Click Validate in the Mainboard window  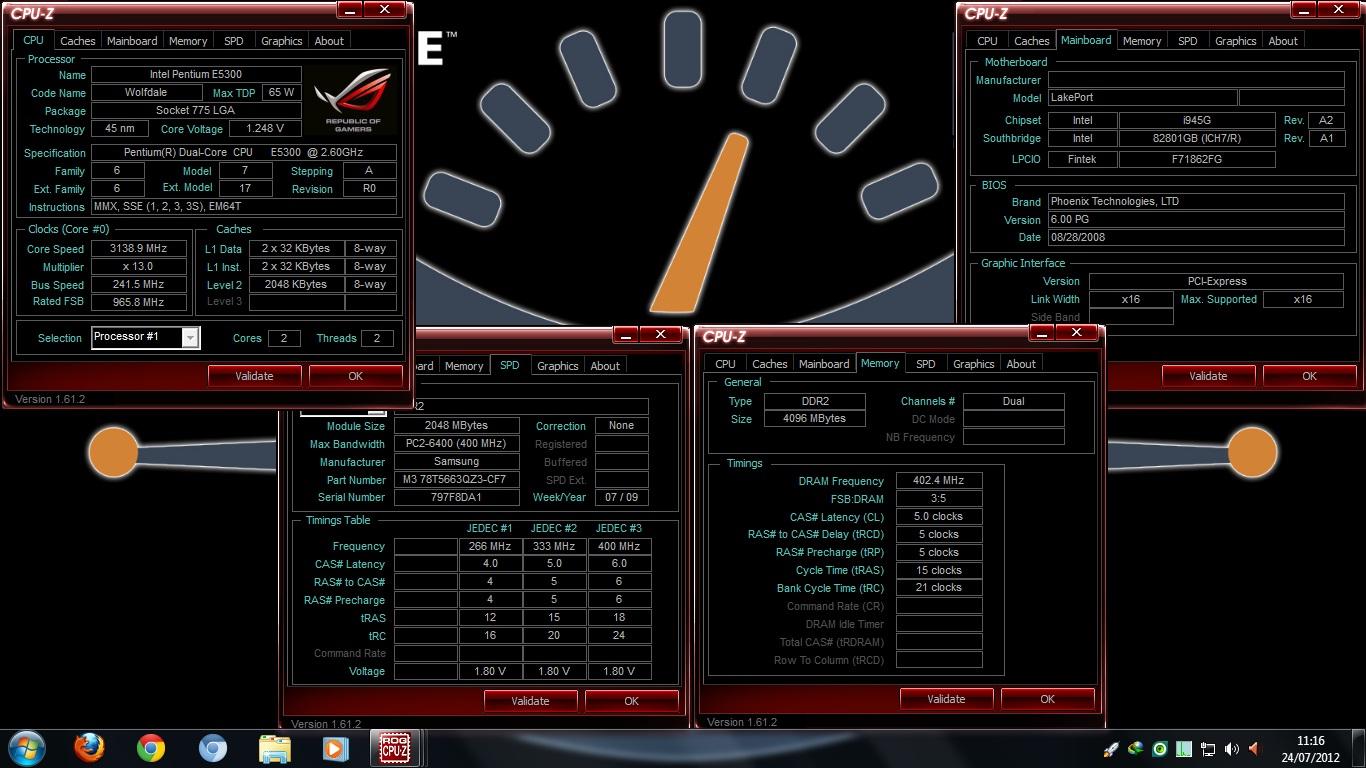click(x=1208, y=376)
